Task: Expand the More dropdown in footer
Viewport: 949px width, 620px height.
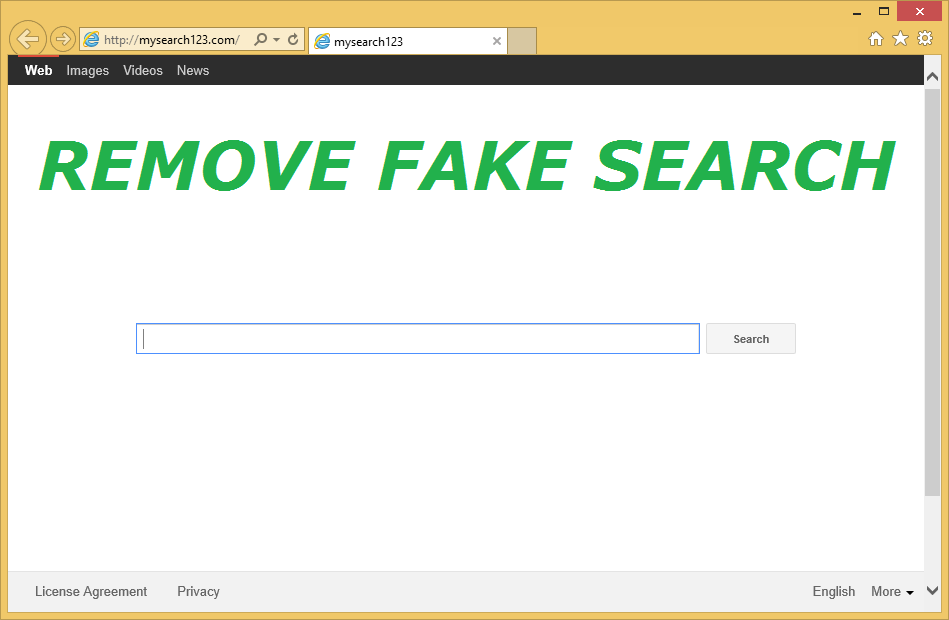Action: 892,592
